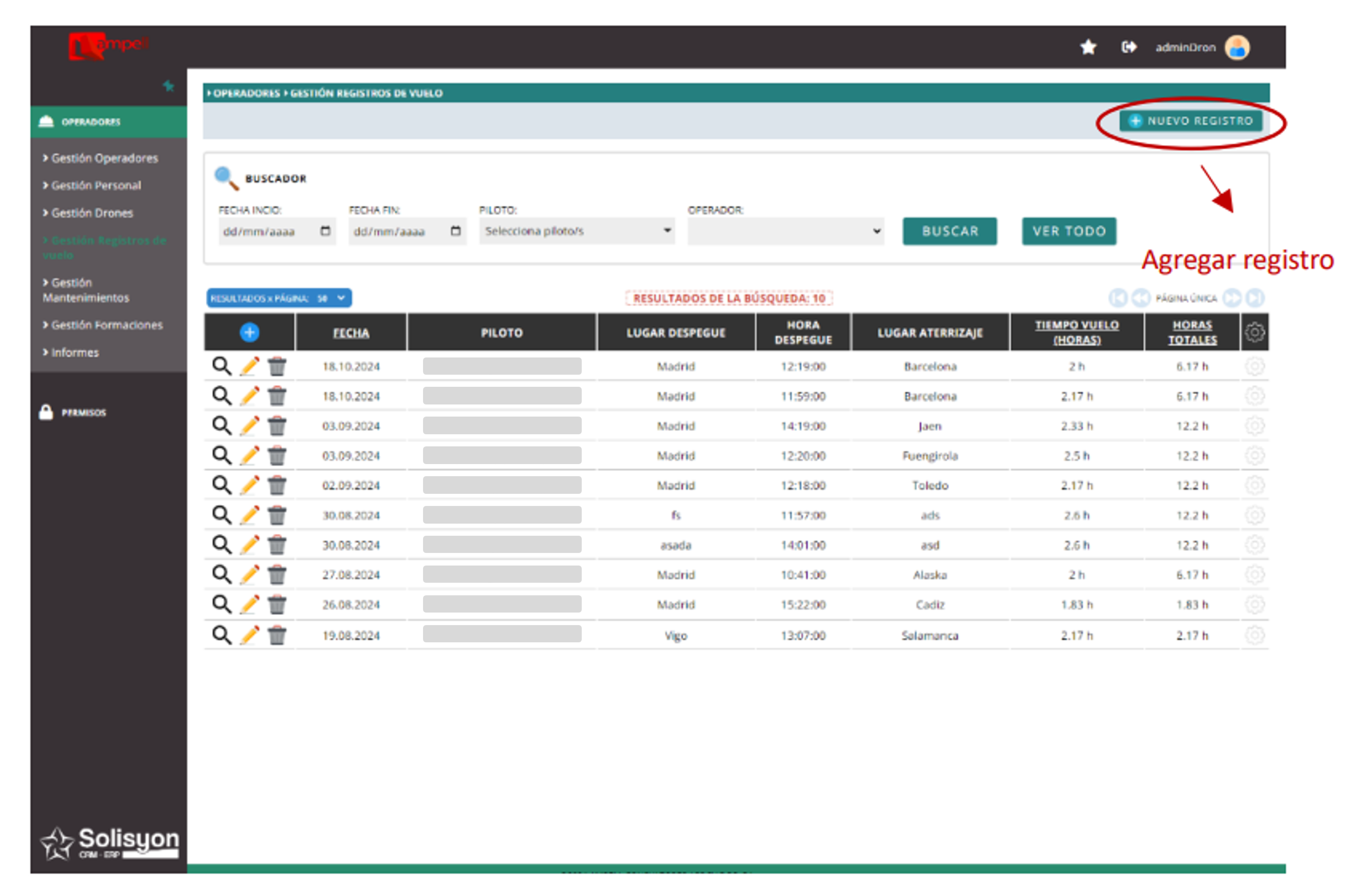Image resolution: width=1358 pixels, height=896 pixels.
Task: Change the results per page dropdown
Action: tap(279, 298)
